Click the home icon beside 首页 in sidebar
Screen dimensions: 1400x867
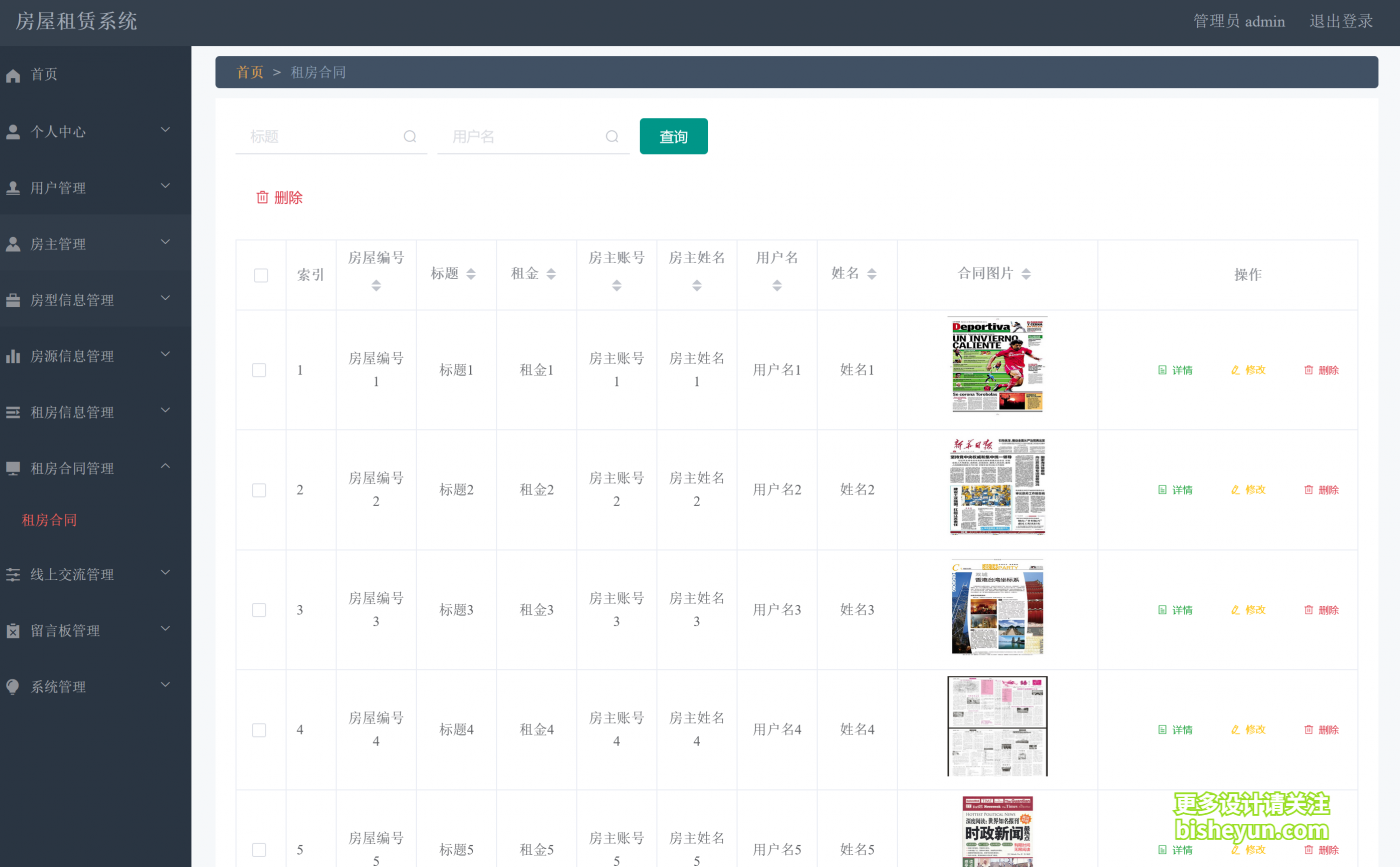pyautogui.click(x=13, y=75)
